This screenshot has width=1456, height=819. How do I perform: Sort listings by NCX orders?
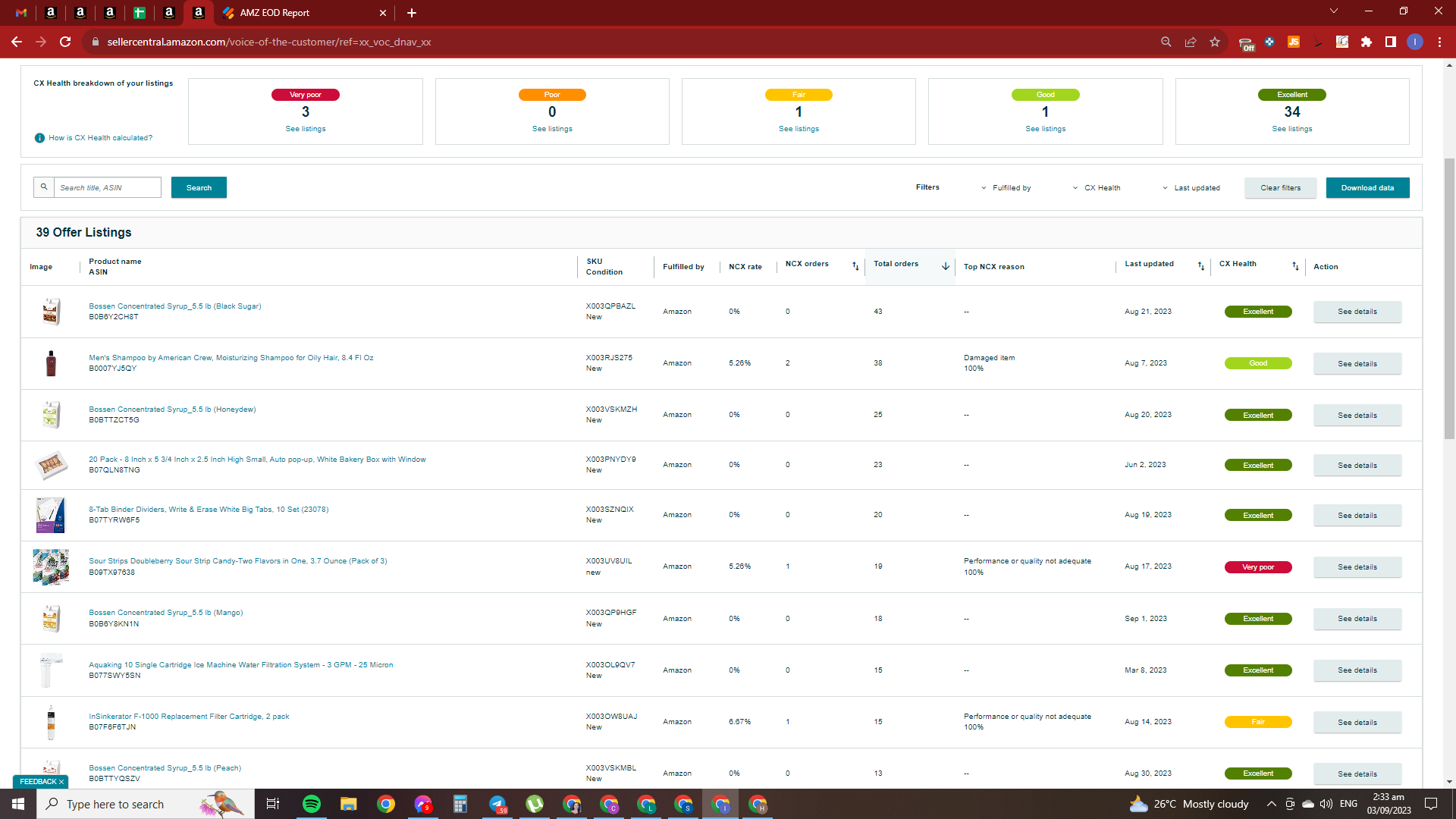coord(855,266)
